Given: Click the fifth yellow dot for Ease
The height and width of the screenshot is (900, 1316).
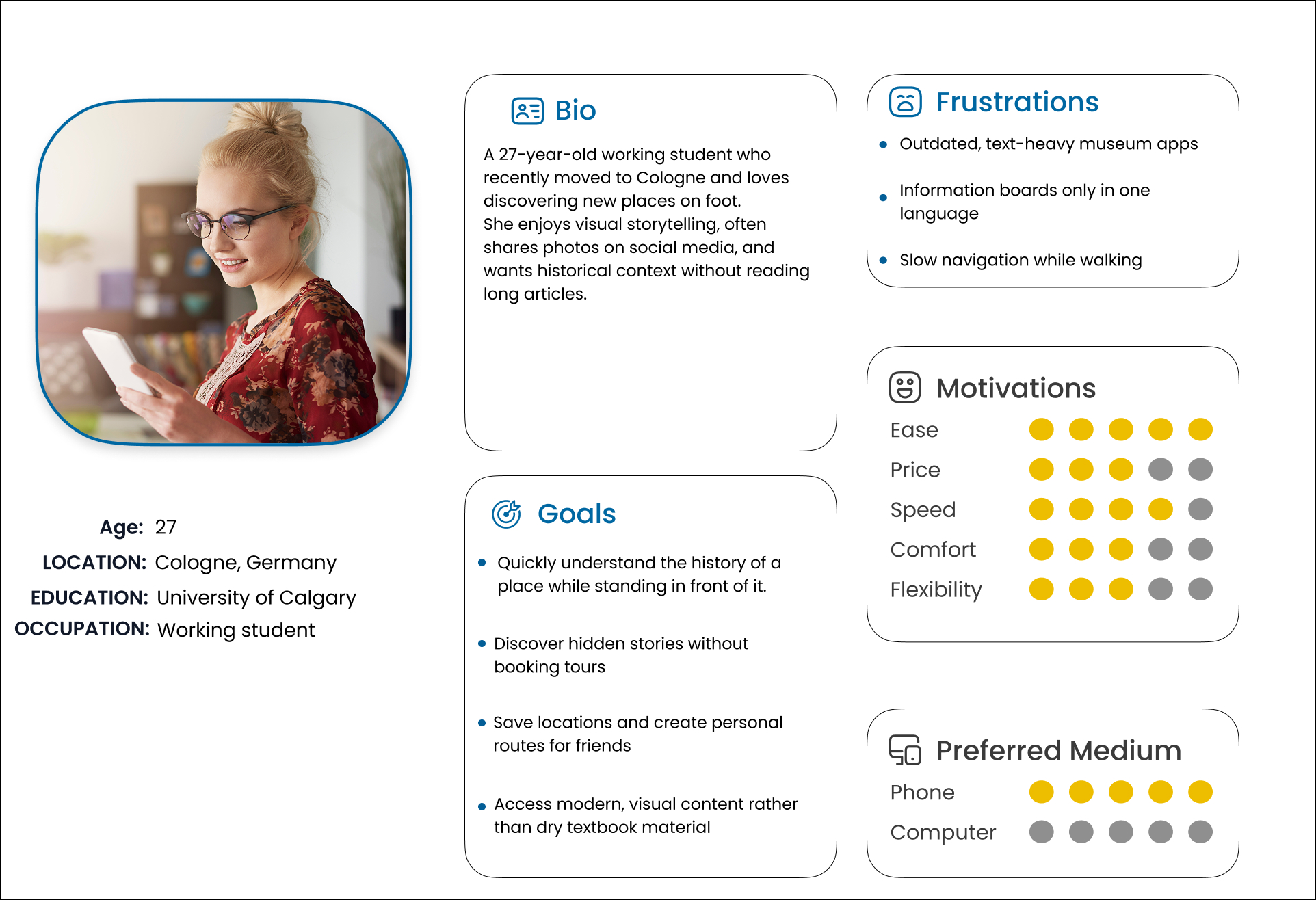Looking at the screenshot, I should (x=1200, y=430).
